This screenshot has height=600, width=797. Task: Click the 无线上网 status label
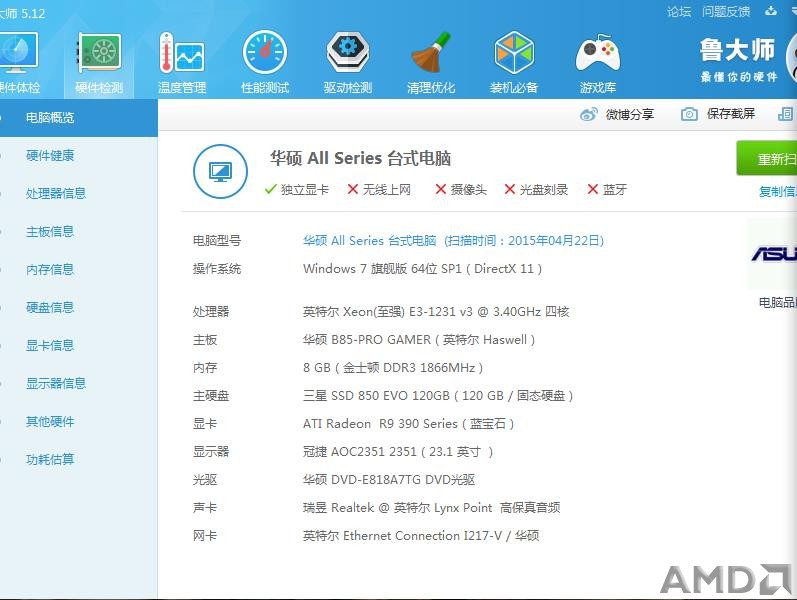coord(386,190)
